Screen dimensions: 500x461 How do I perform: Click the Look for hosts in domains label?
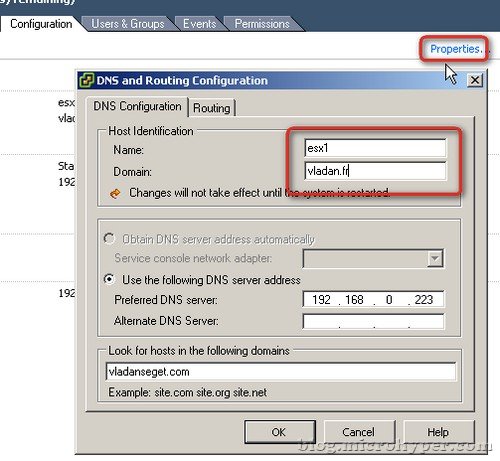click(199, 351)
